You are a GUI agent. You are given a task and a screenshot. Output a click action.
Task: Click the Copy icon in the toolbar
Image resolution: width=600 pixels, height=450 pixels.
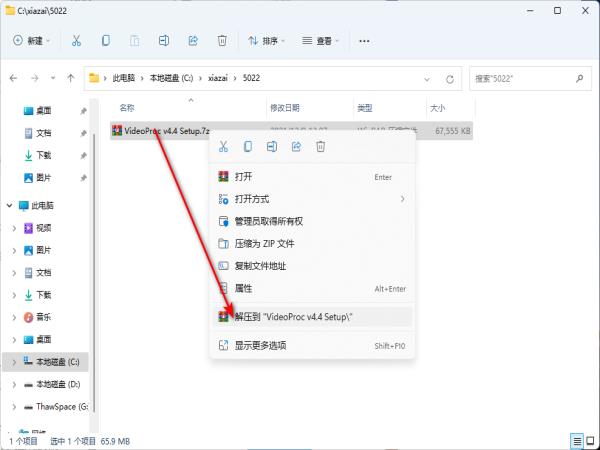pos(106,41)
